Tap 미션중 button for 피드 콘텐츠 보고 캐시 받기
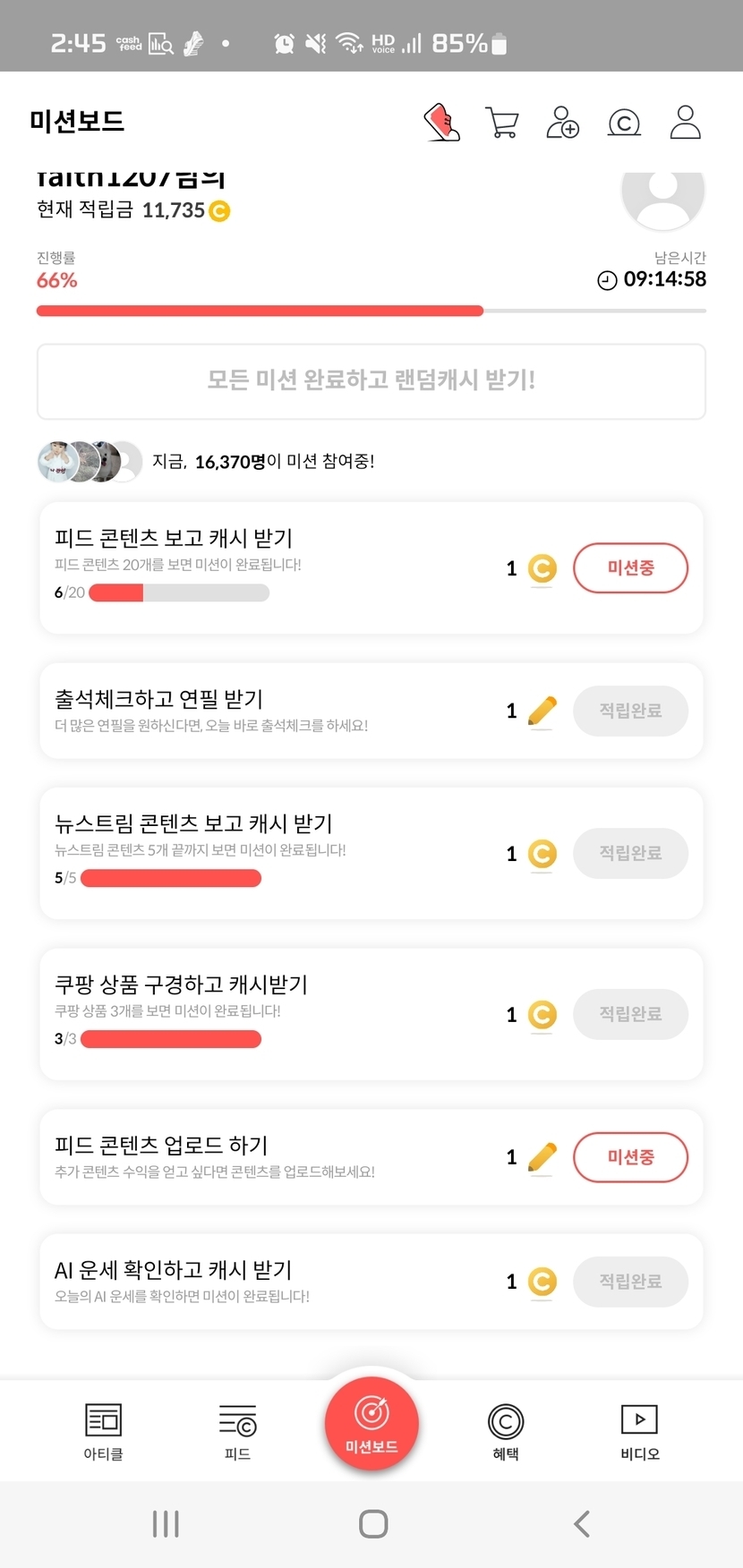The image size is (743, 1568). coord(630,567)
